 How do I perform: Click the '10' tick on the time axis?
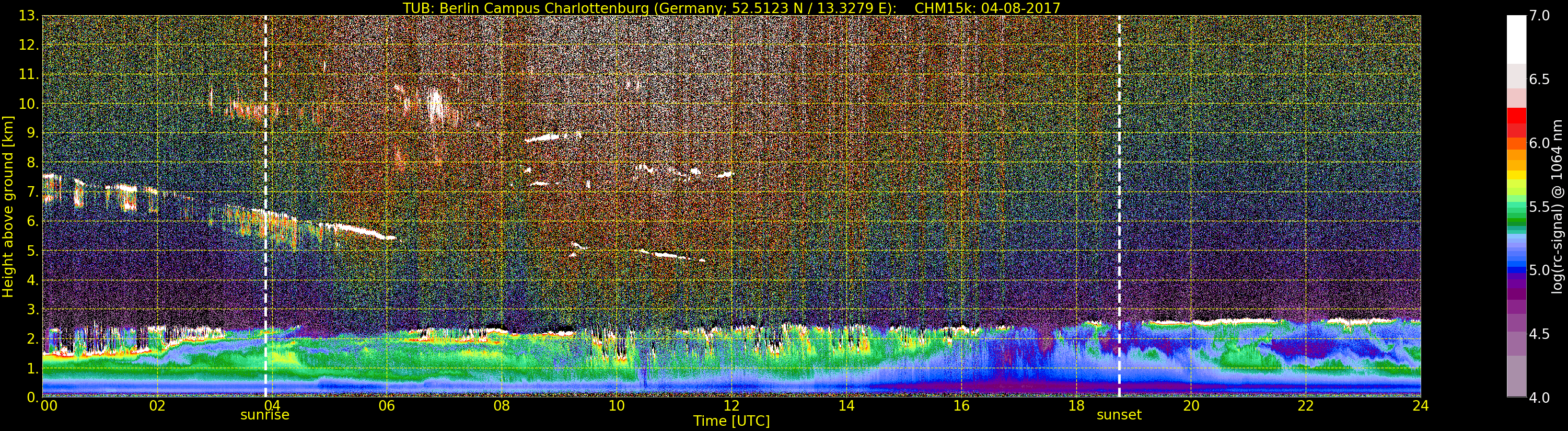click(617, 405)
